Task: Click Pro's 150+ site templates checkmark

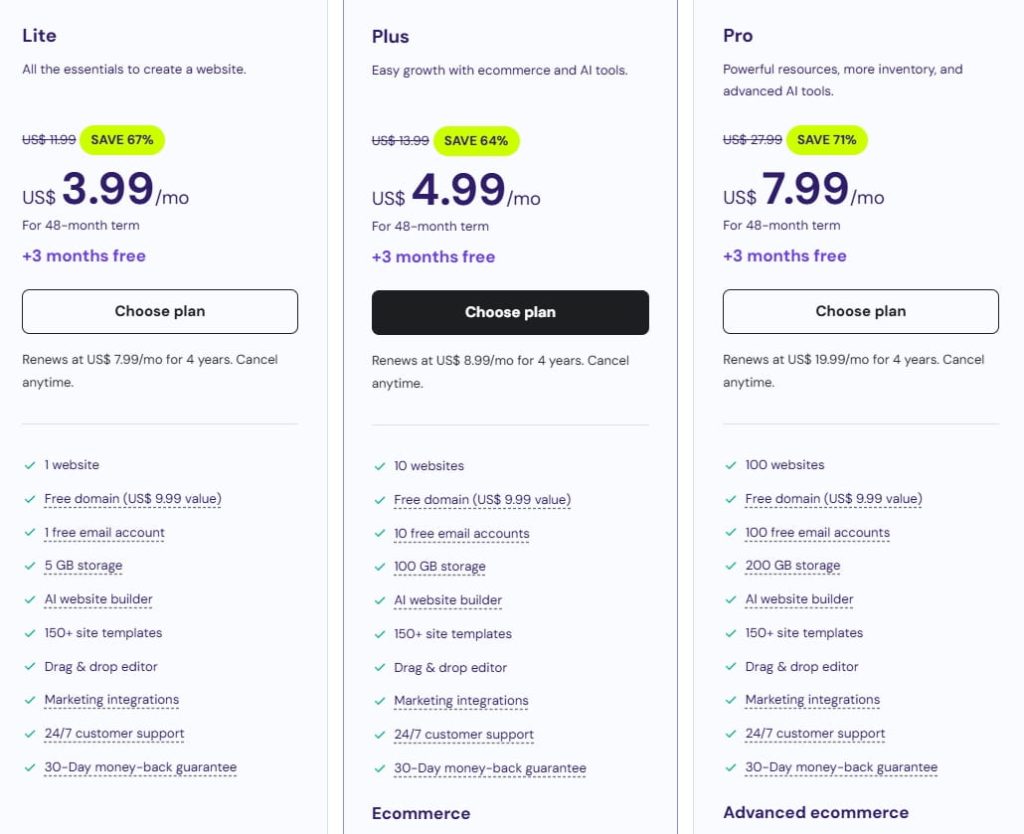Action: click(730, 633)
